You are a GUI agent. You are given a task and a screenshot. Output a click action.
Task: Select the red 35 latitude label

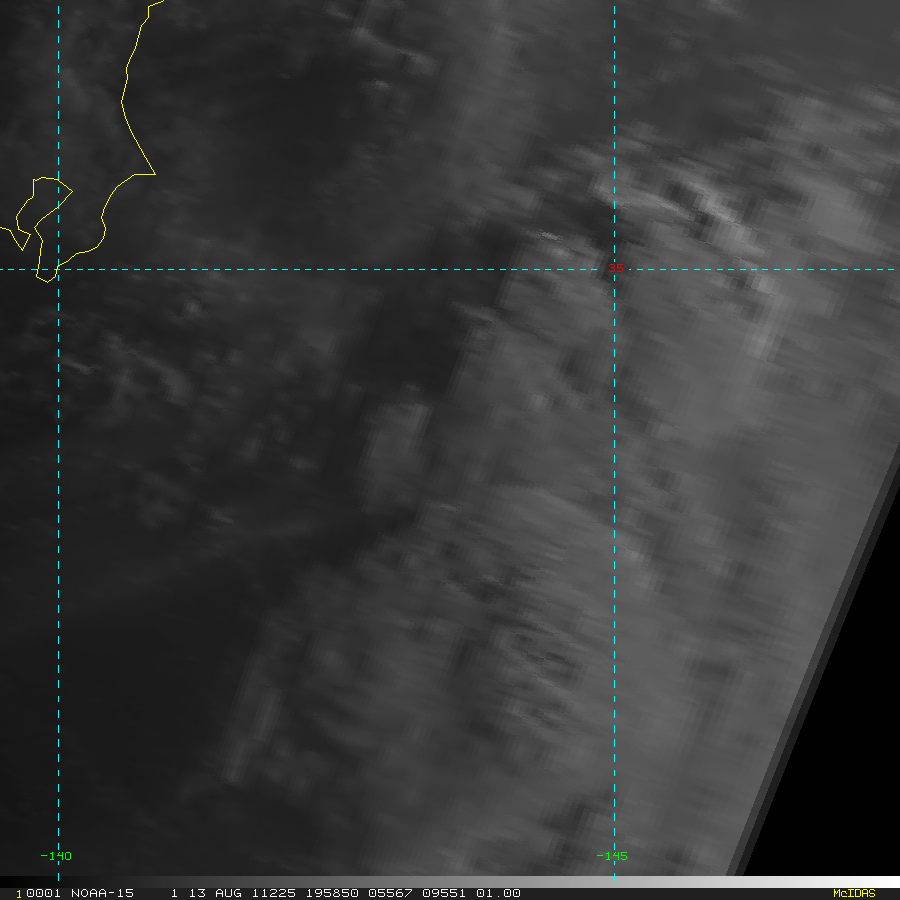click(616, 268)
